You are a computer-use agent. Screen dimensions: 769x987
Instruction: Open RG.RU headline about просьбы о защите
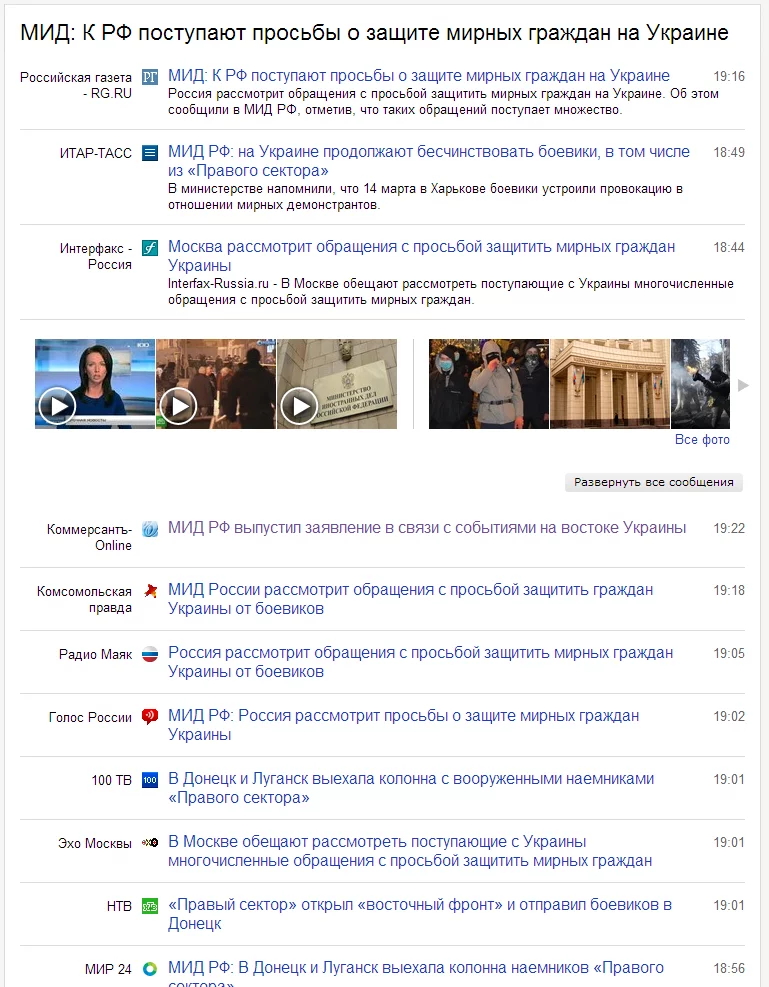coord(418,76)
